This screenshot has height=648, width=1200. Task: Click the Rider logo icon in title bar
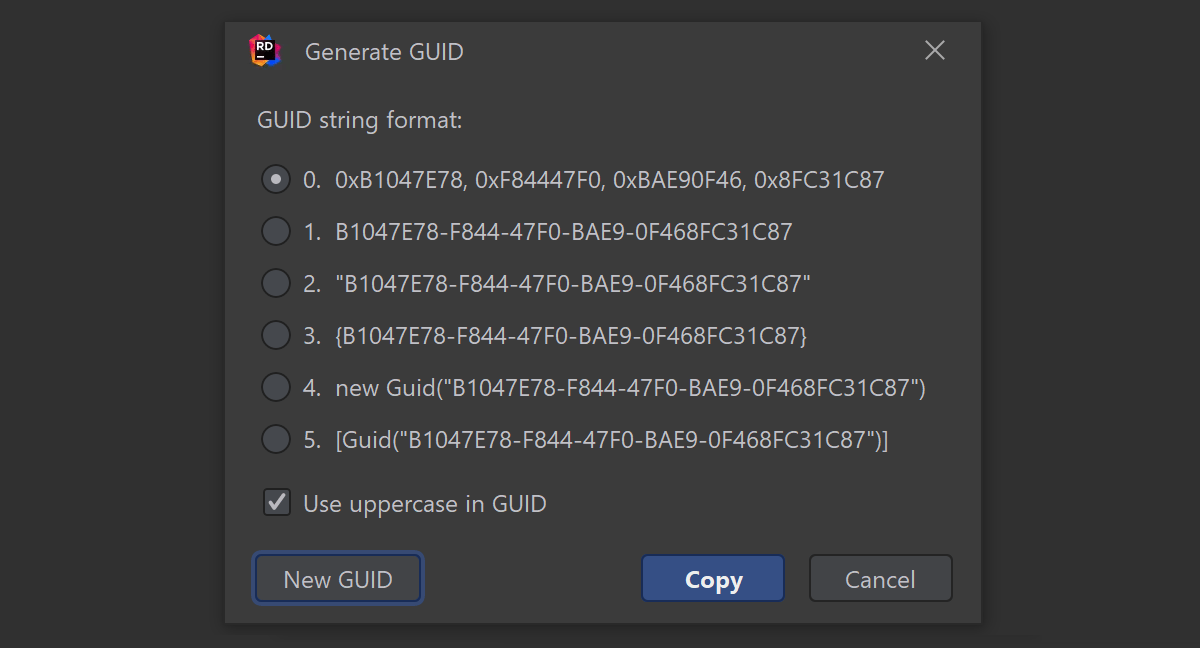click(265, 51)
